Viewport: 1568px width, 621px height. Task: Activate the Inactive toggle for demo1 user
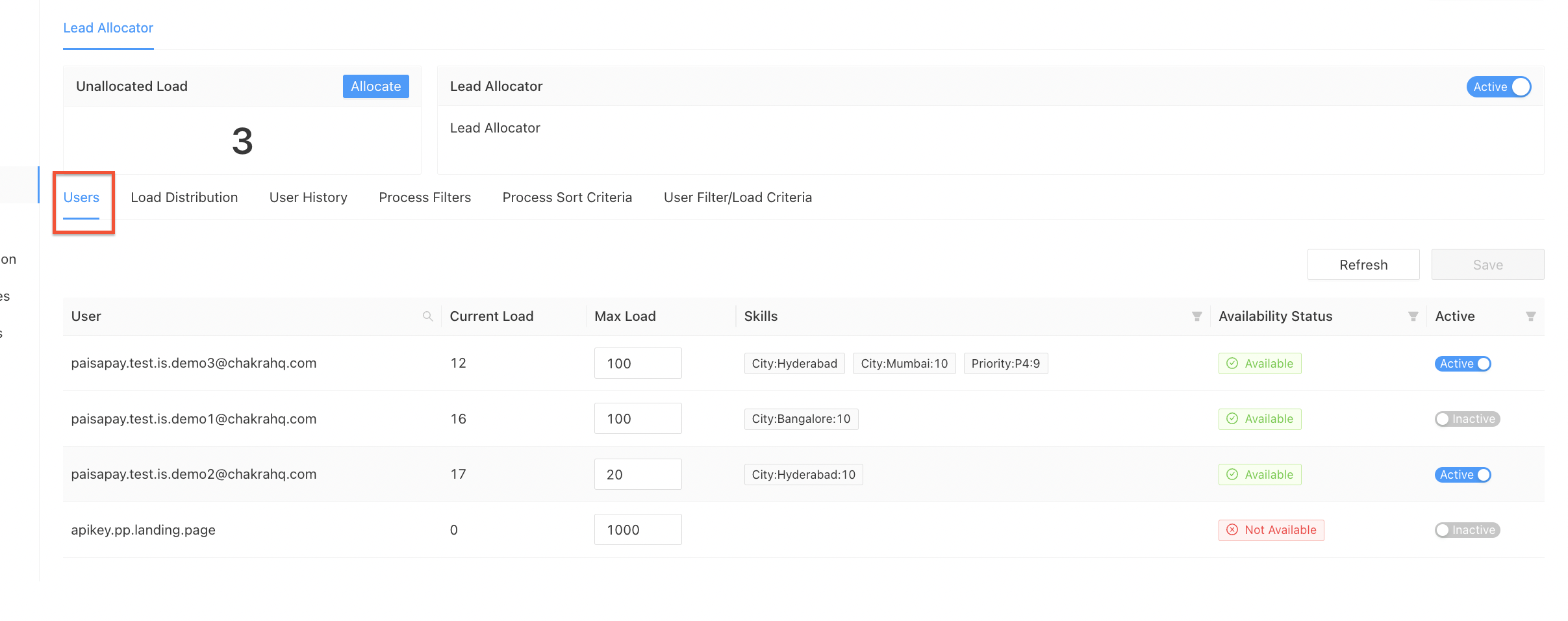[x=1467, y=419]
